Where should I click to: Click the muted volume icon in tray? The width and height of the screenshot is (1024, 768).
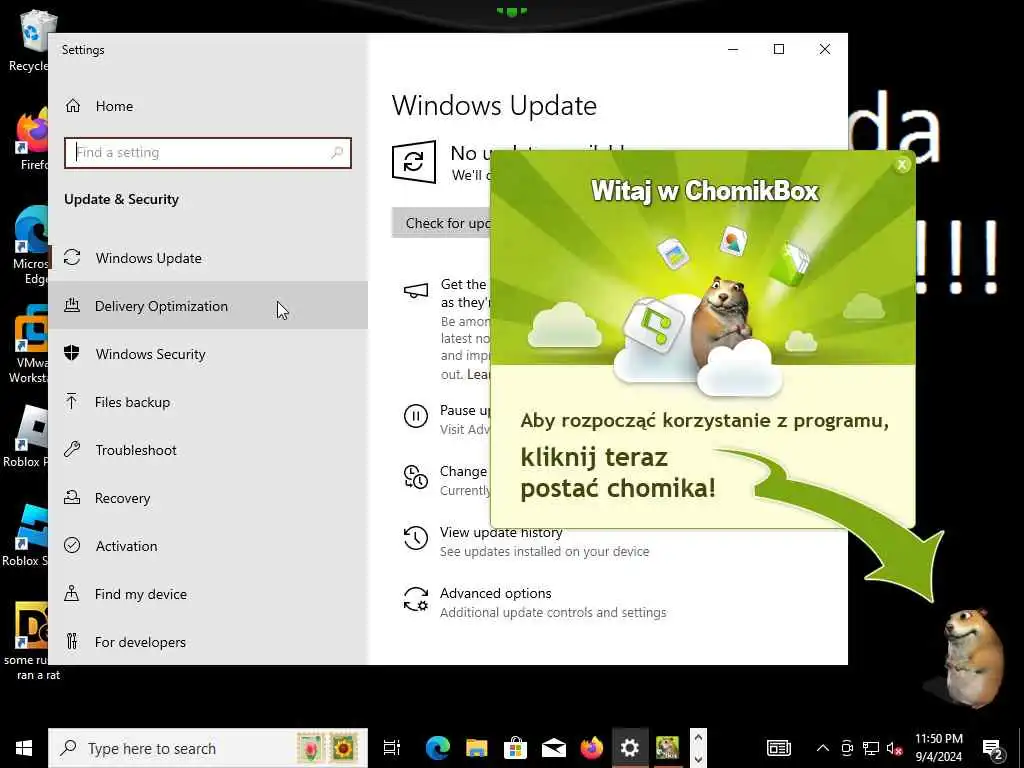pos(894,748)
